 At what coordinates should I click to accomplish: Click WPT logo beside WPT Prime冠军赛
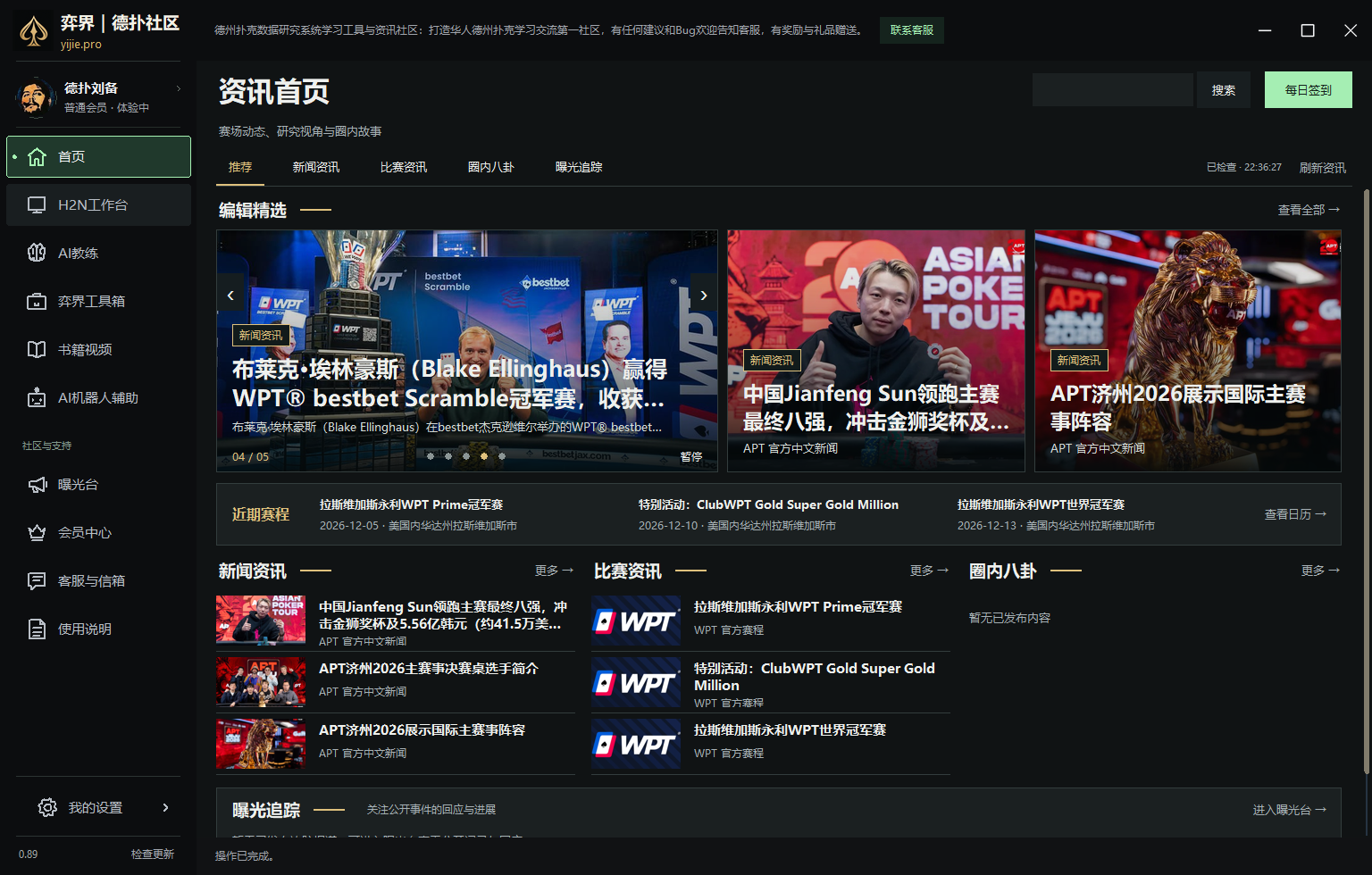pos(636,621)
